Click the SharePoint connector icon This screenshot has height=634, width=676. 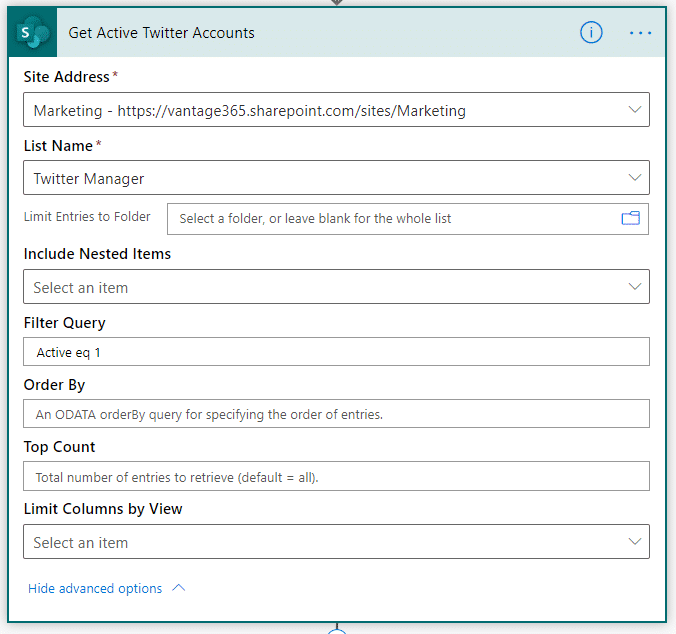tap(32, 32)
